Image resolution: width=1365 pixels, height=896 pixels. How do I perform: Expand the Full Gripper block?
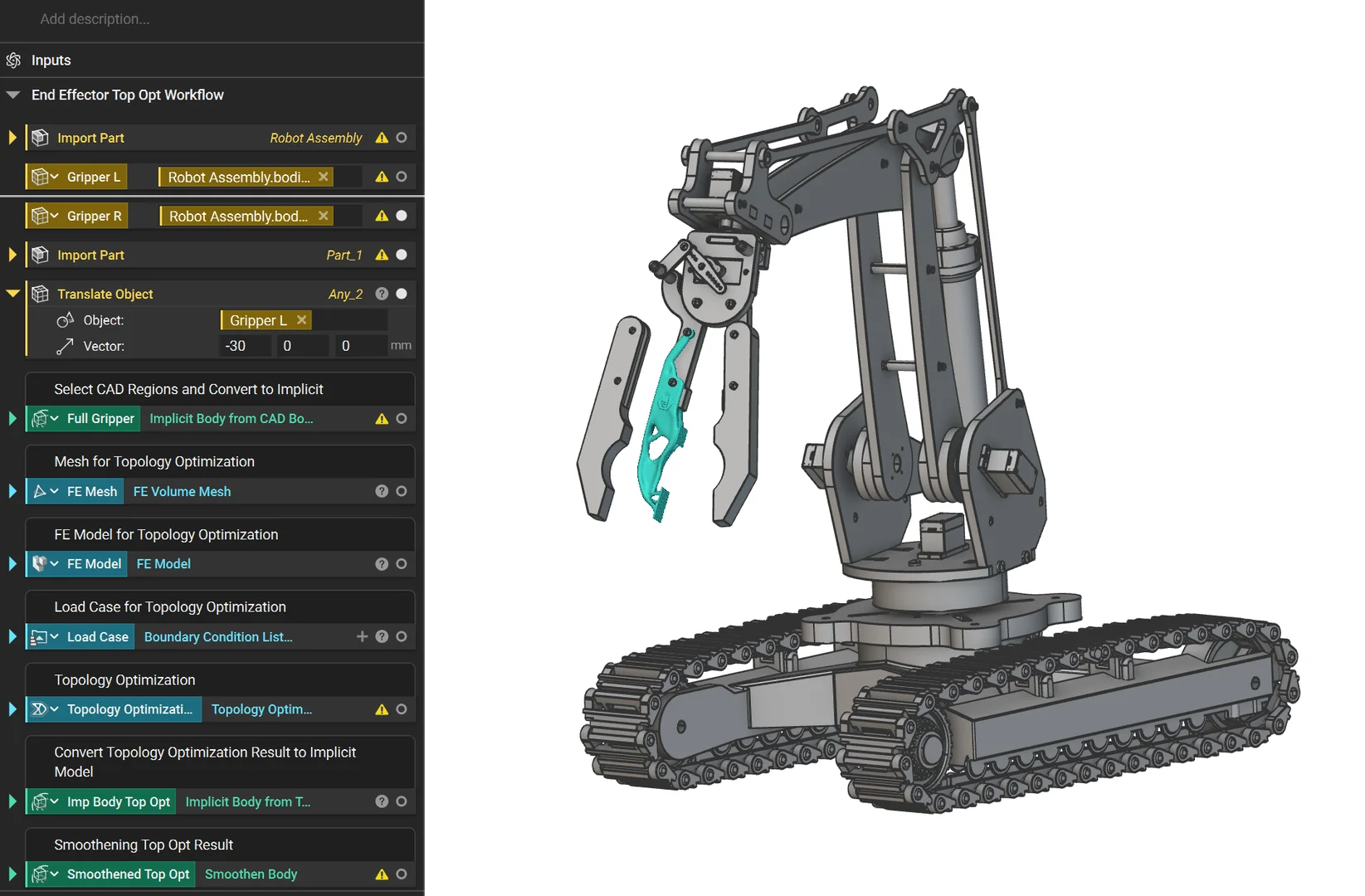pos(12,419)
